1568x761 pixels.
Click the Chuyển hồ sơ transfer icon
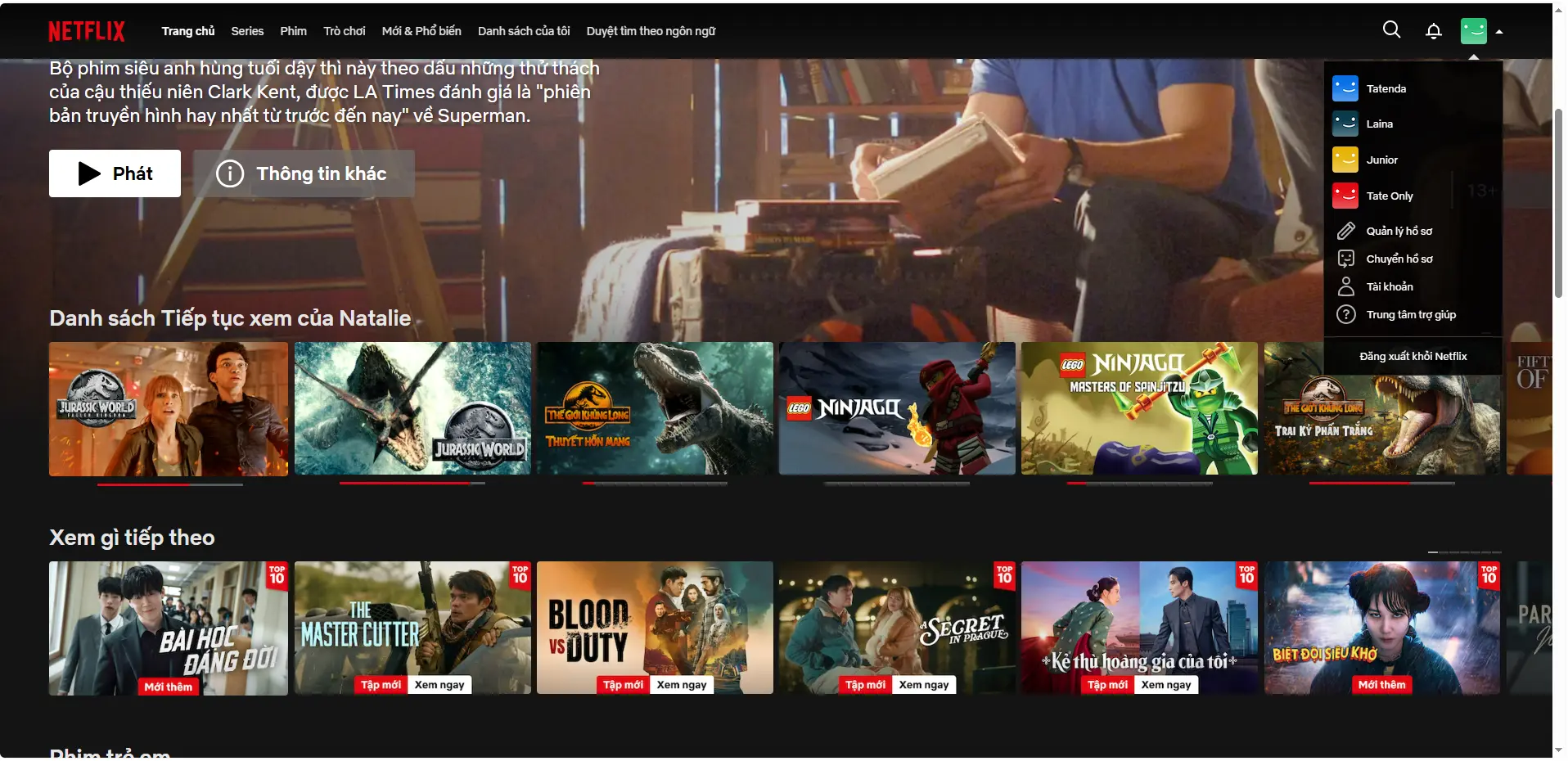[1346, 259]
